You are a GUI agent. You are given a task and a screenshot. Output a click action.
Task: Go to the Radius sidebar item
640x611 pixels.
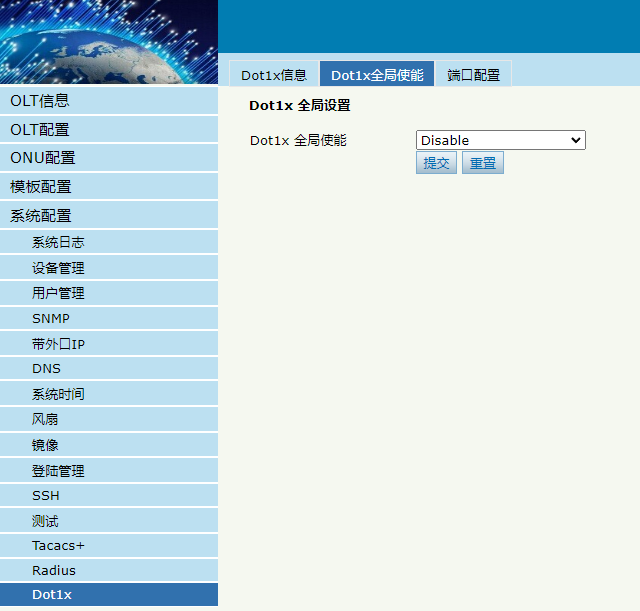coord(109,570)
